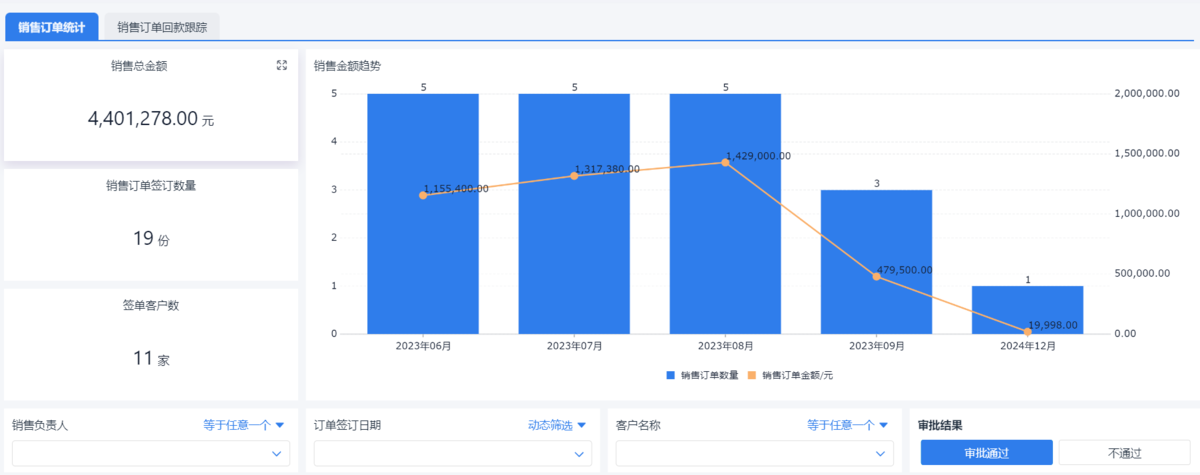Click the 1,429,000.00 line data point
Image resolution: width=1200 pixels, height=475 pixels.
[725, 162]
